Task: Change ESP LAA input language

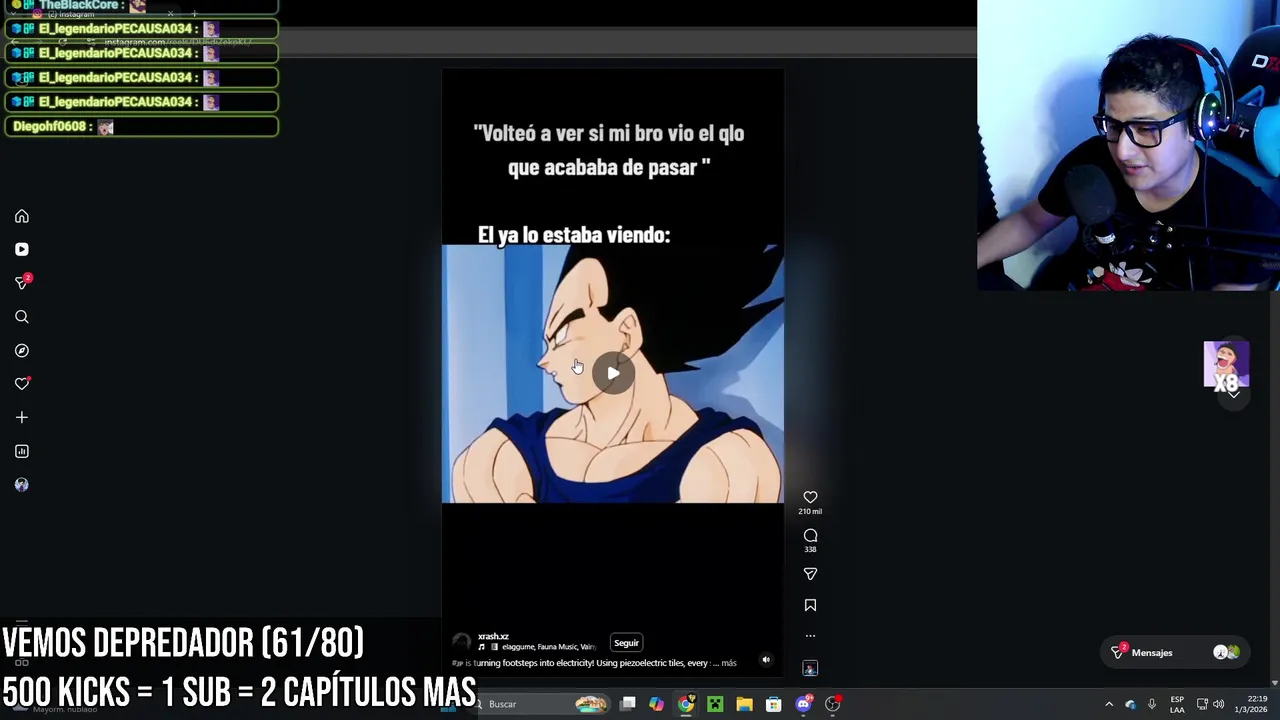Action: [1177, 704]
